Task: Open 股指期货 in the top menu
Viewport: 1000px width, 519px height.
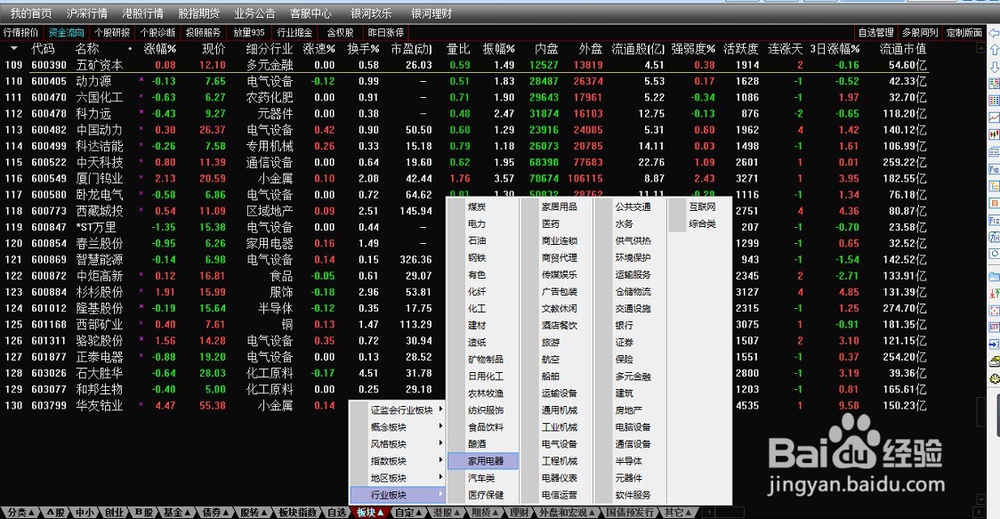Action: tap(198, 13)
